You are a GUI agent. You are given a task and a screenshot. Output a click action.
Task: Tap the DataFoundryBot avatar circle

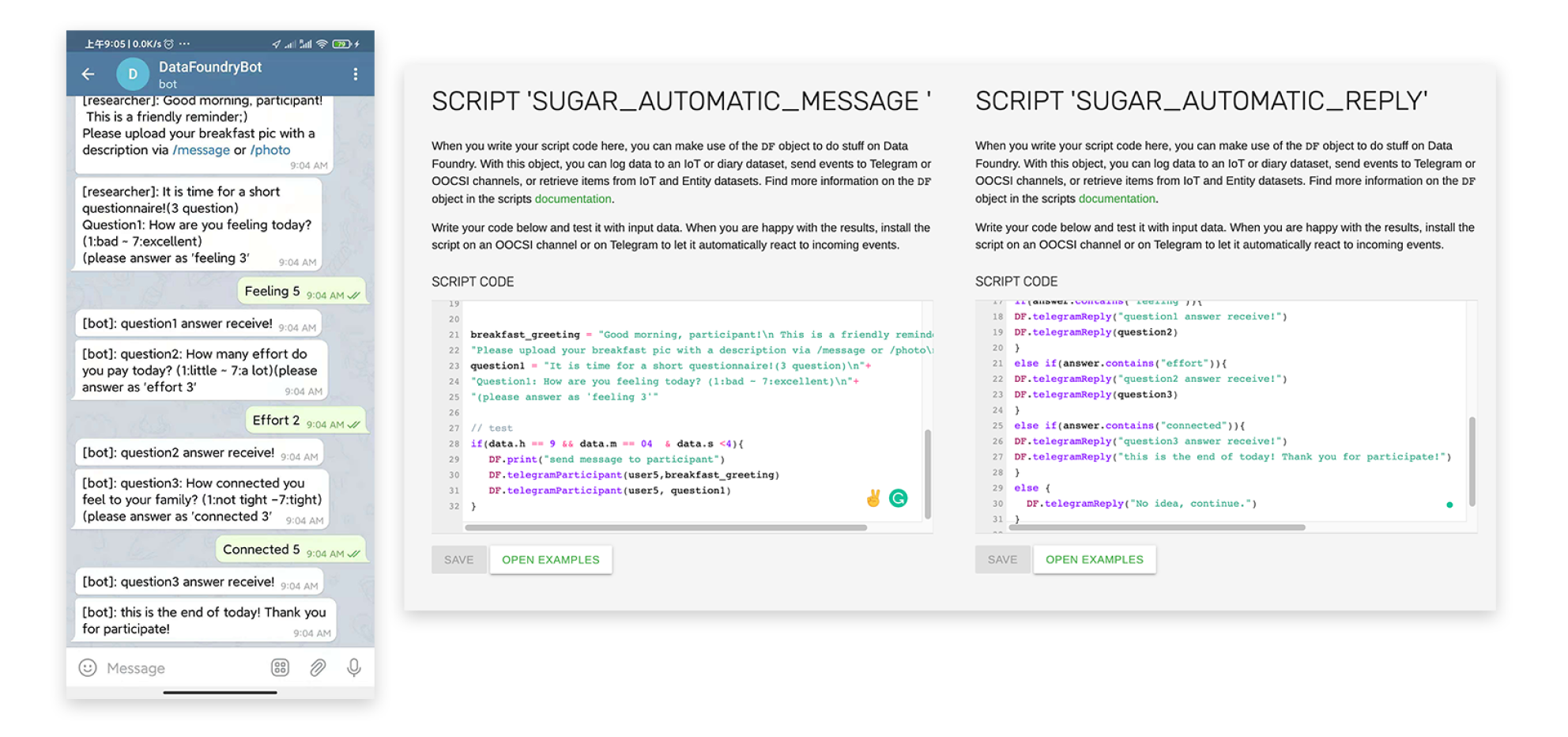coord(132,74)
